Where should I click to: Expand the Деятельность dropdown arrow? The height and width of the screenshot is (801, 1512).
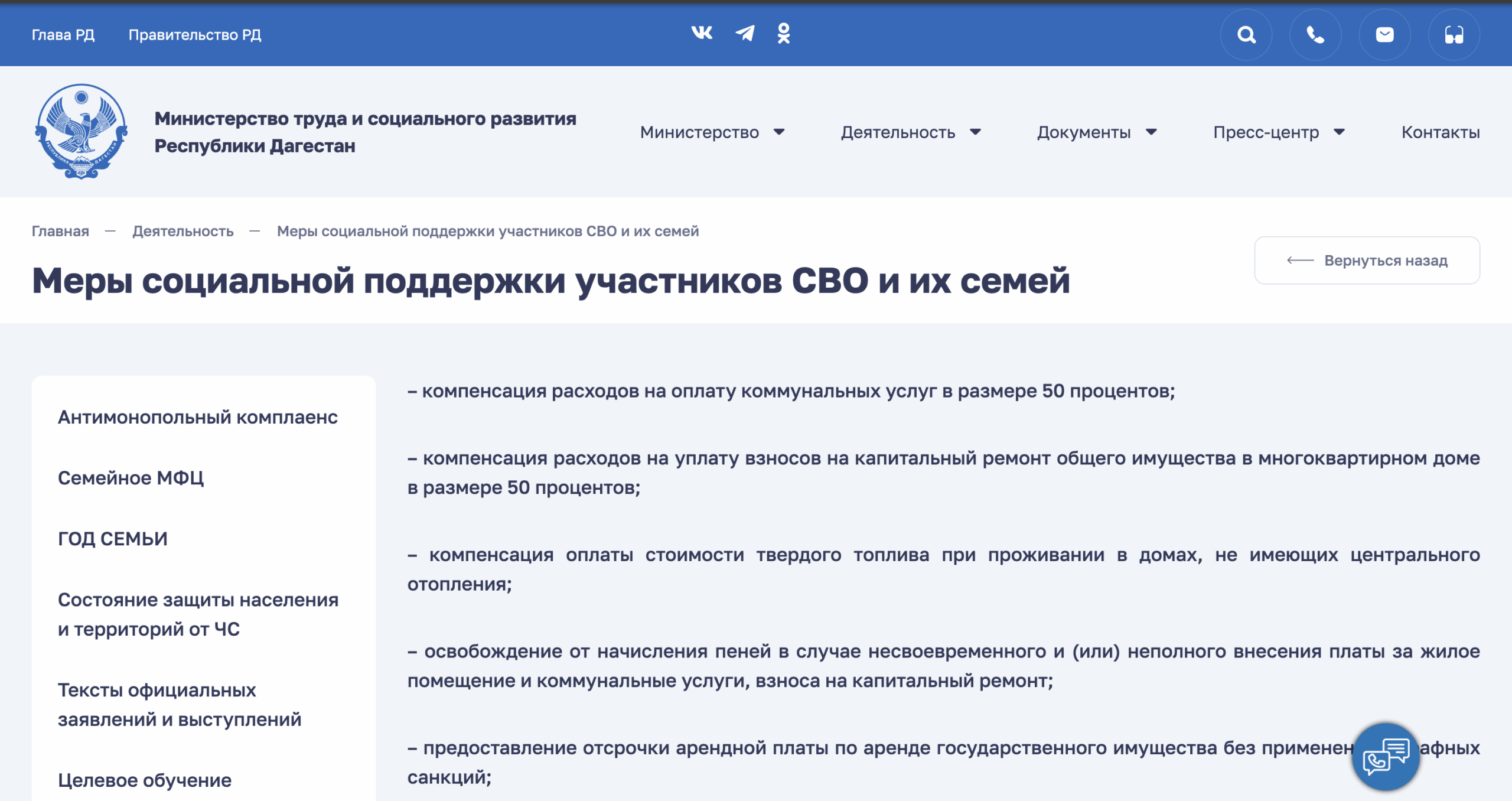click(976, 132)
